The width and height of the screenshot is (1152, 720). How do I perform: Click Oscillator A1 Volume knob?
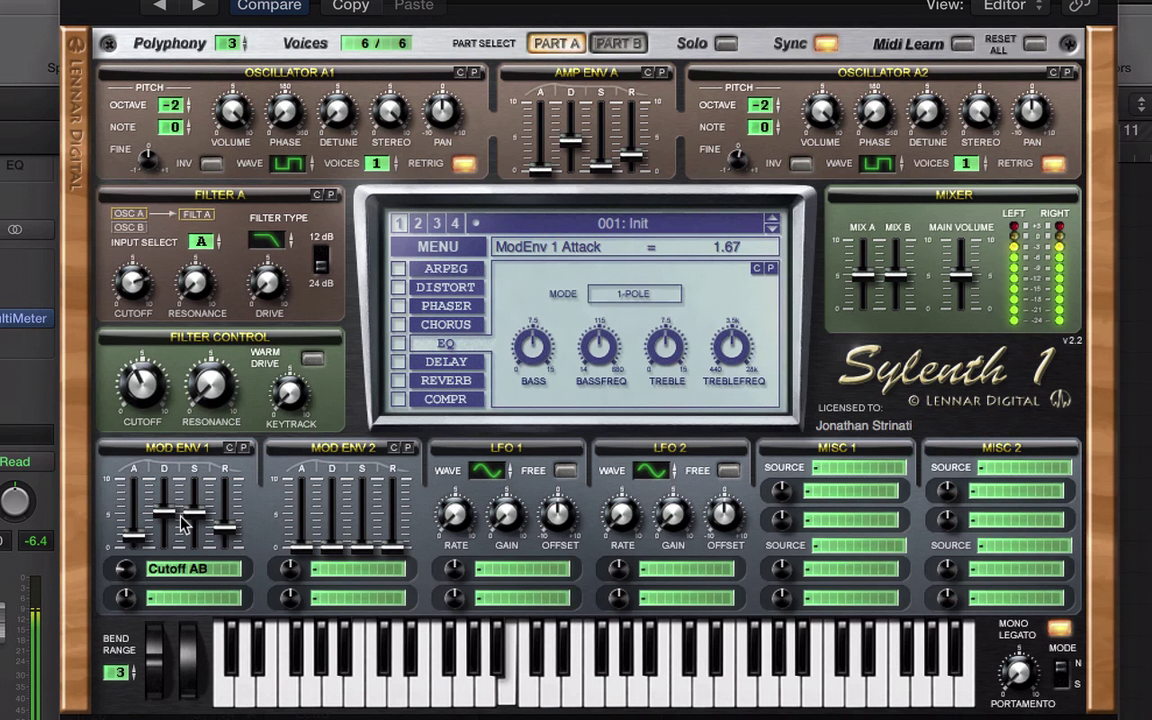pos(231,112)
